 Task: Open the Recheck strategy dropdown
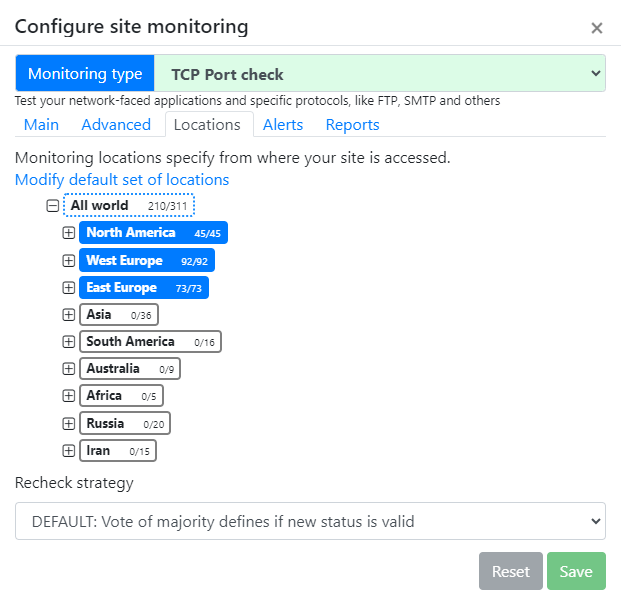tap(310, 521)
